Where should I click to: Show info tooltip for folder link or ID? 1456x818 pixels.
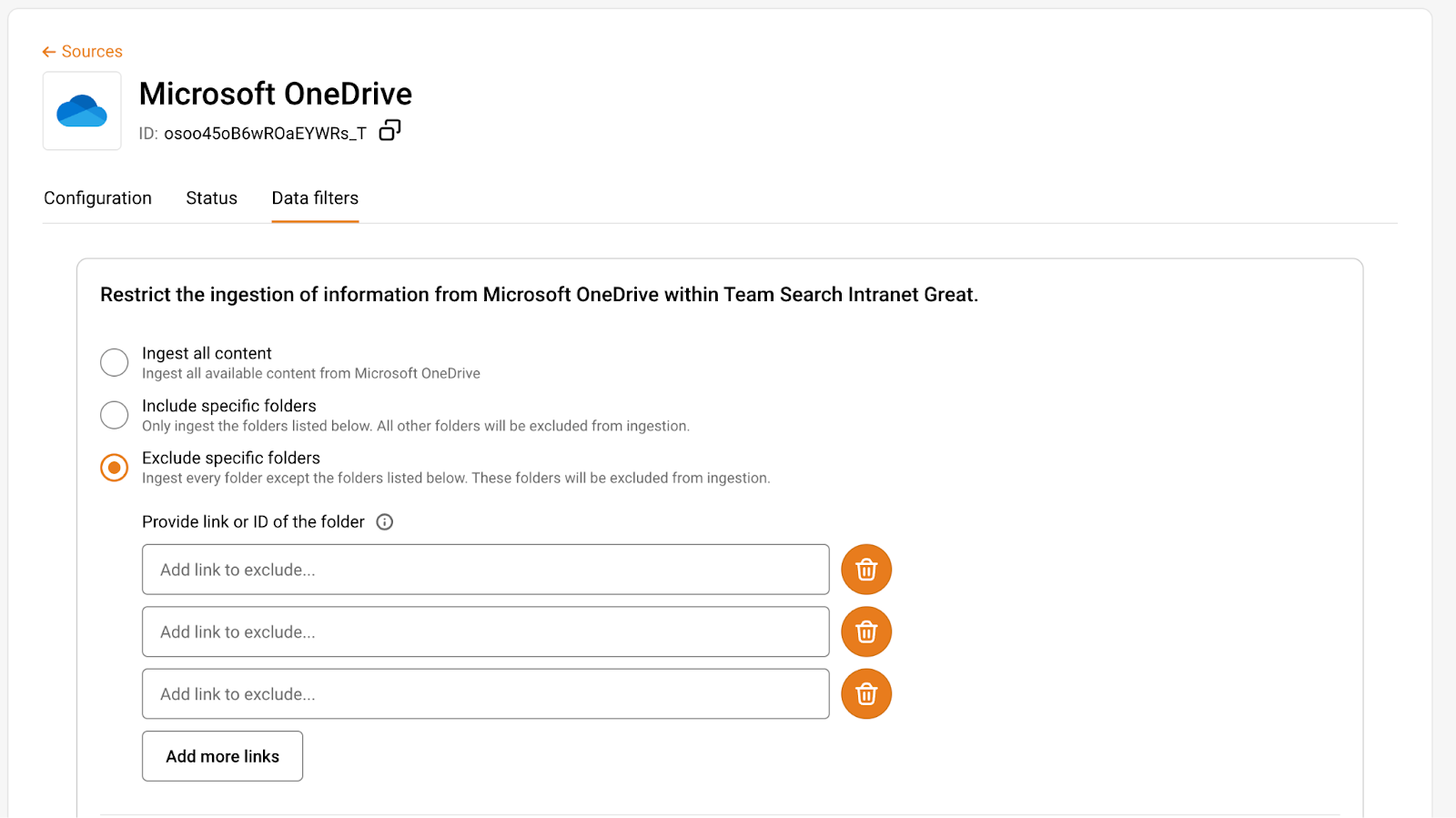coord(385,522)
